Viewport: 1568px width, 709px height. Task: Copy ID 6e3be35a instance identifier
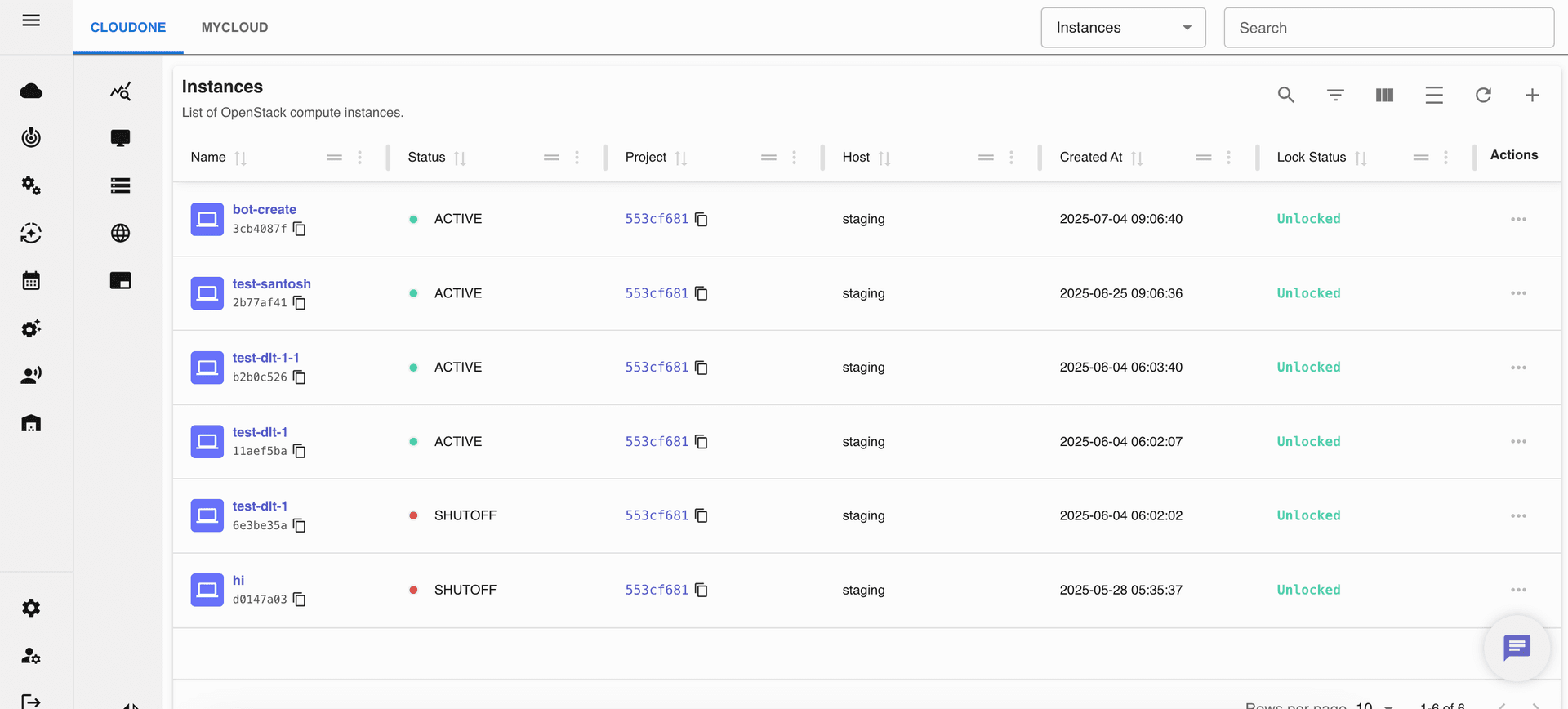tap(300, 525)
